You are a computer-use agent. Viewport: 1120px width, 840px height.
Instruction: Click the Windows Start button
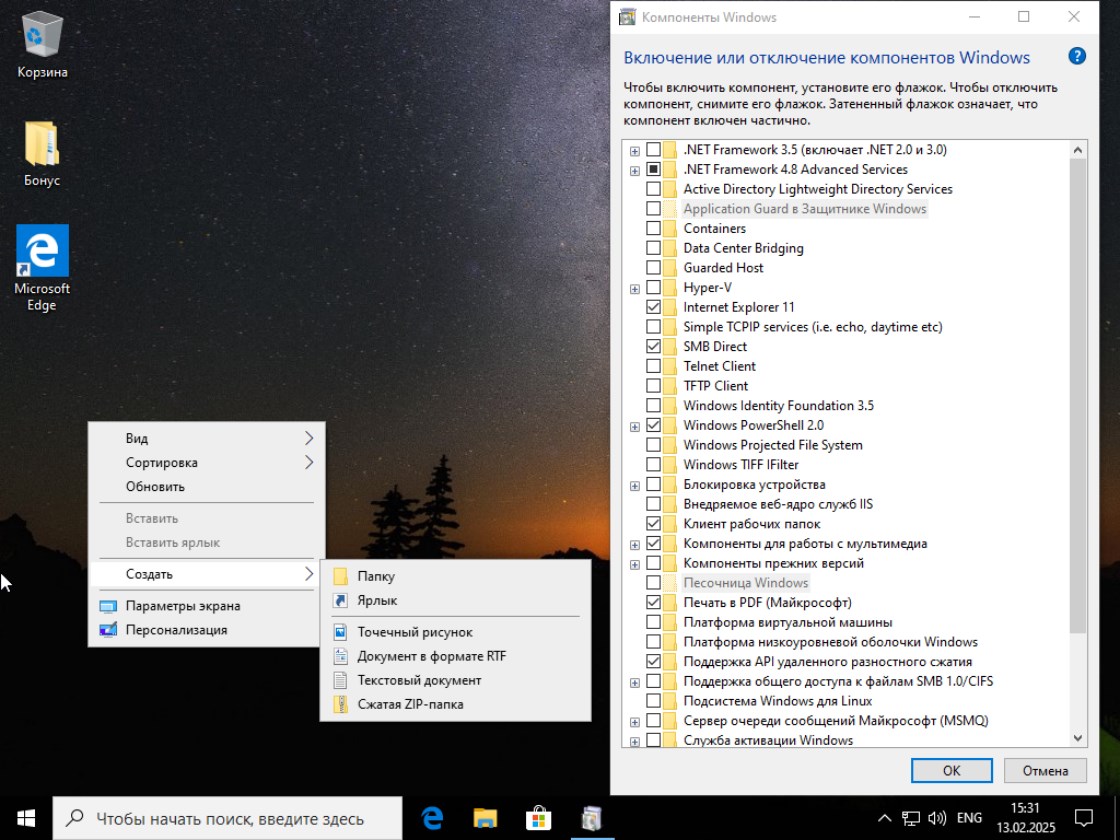pos(25,818)
